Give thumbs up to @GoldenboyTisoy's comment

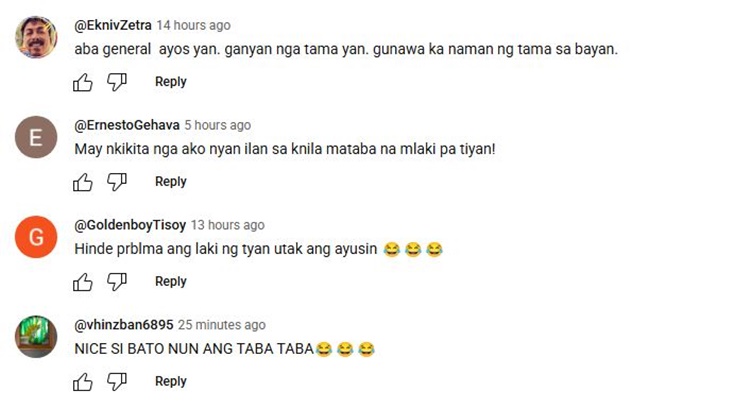click(83, 282)
